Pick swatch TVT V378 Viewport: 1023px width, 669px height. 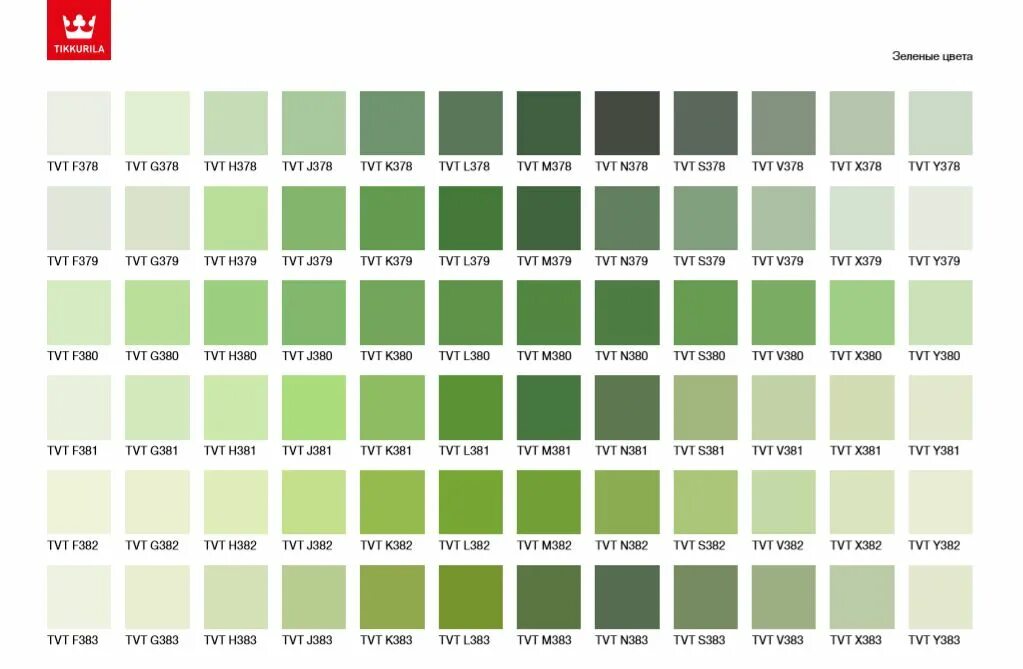tap(784, 123)
